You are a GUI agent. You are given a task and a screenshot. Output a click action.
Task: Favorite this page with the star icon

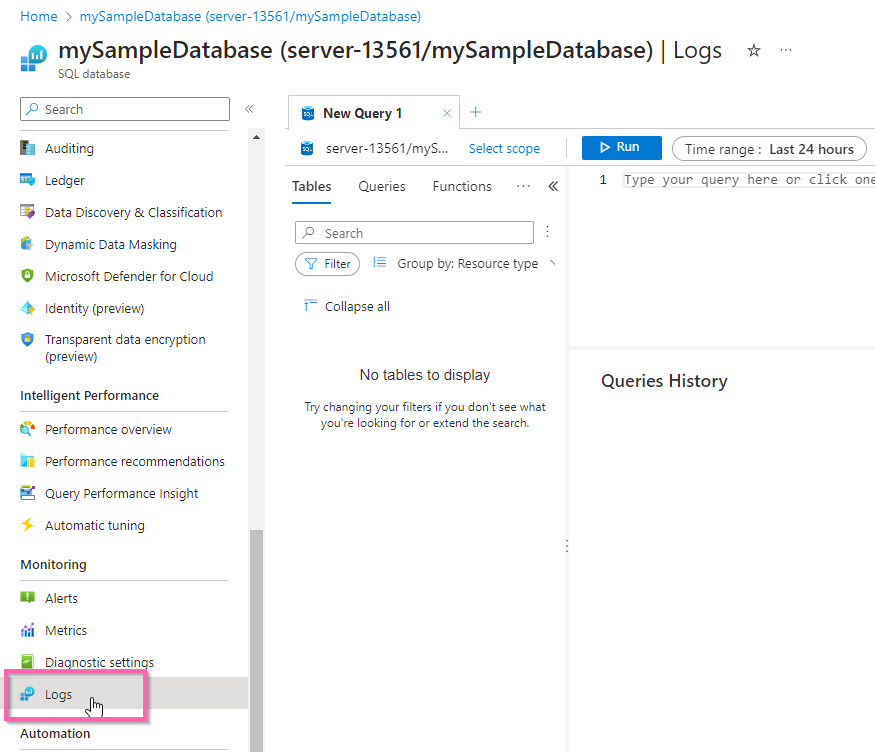click(754, 51)
